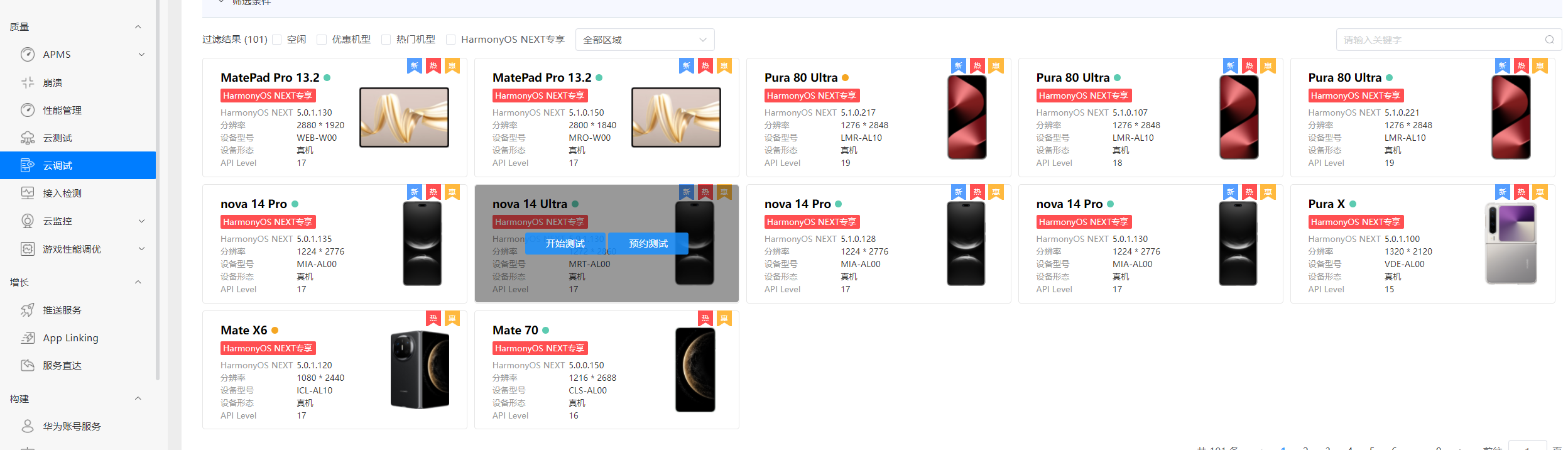Click the 服务直达 icon
The image size is (1568, 450).
[28, 365]
